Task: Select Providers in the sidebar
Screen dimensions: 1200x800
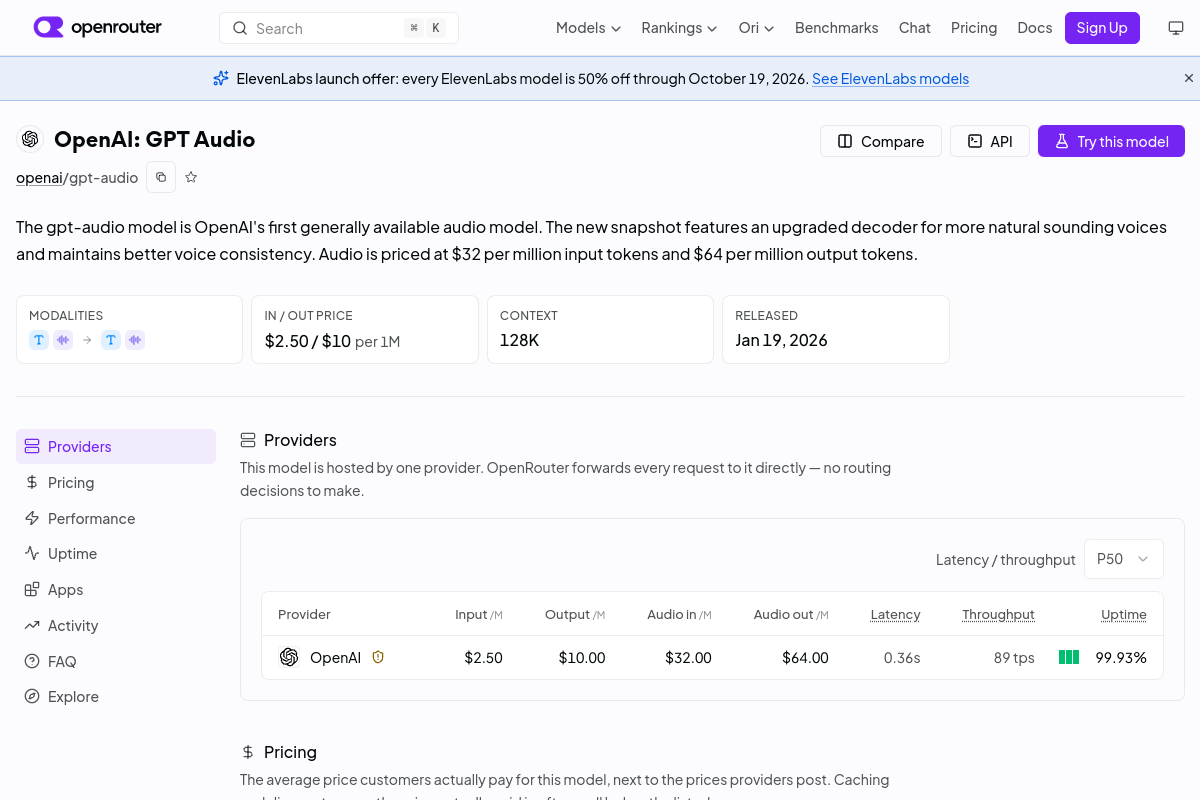Action: tap(116, 446)
